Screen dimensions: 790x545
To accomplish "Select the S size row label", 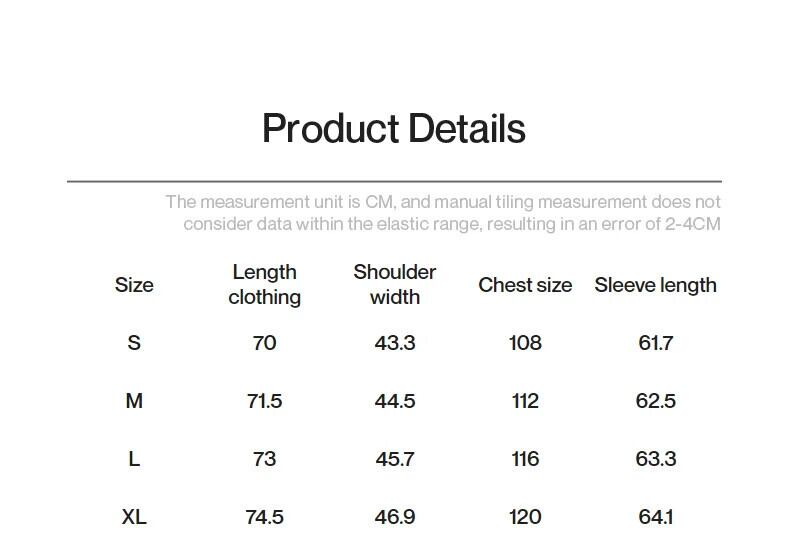I will pos(134,343).
